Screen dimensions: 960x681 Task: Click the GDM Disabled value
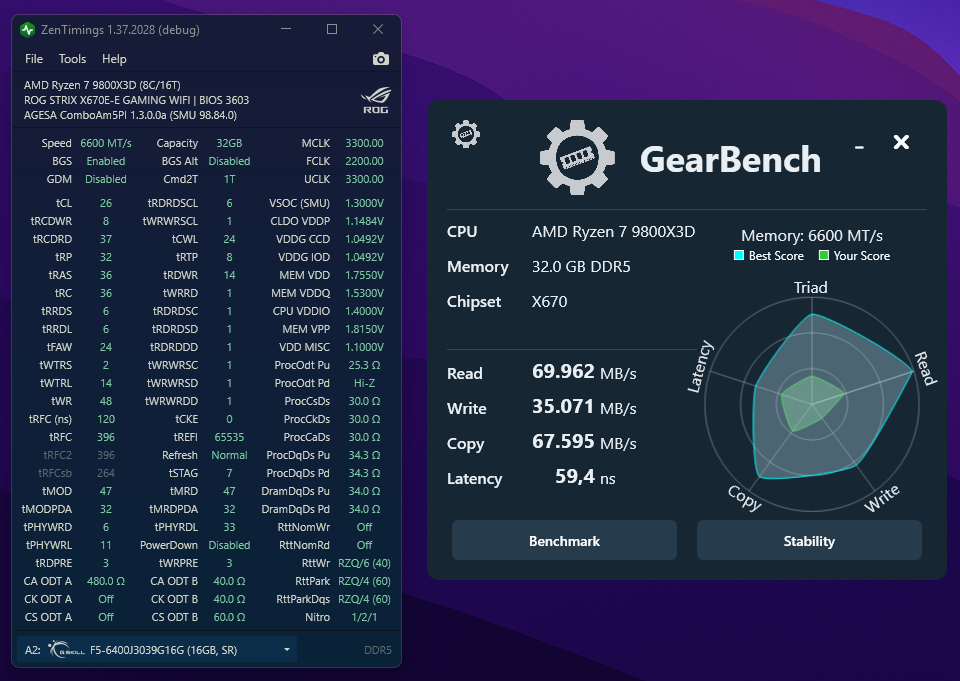(106, 179)
